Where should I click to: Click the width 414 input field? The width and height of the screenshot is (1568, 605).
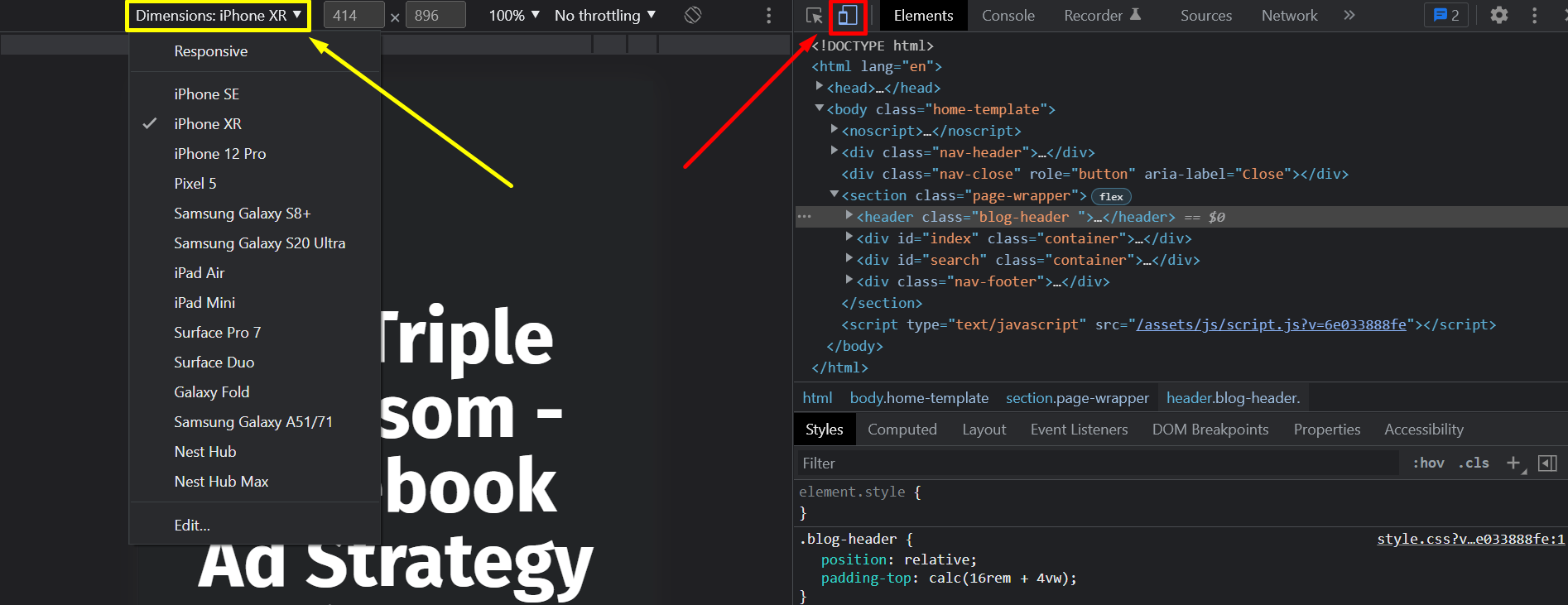click(x=354, y=15)
